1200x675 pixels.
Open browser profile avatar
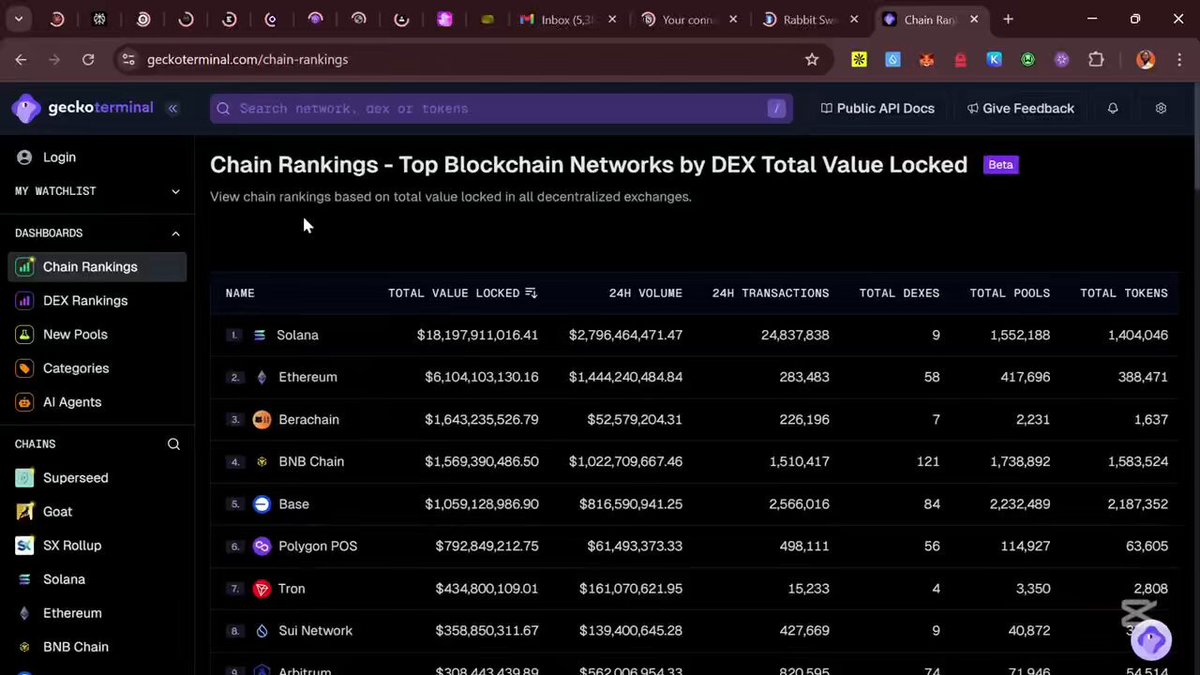(1146, 59)
